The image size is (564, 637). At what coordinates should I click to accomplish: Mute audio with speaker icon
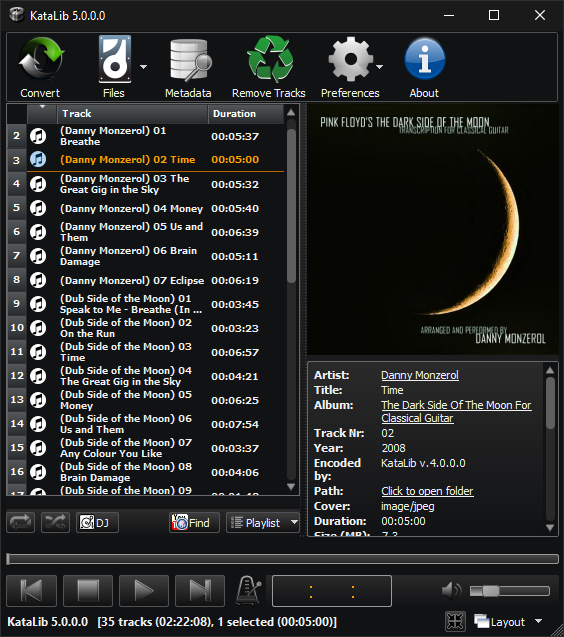point(451,590)
